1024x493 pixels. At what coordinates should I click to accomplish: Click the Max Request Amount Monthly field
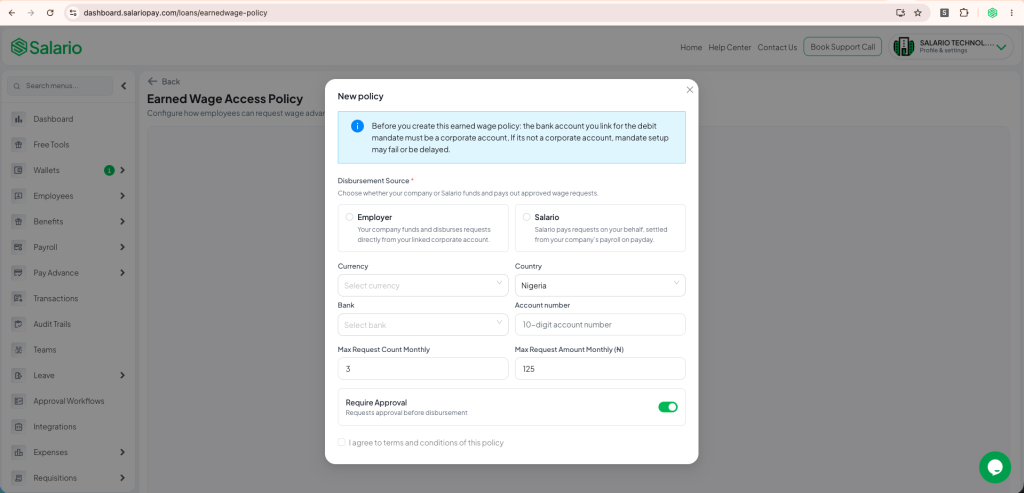(600, 368)
